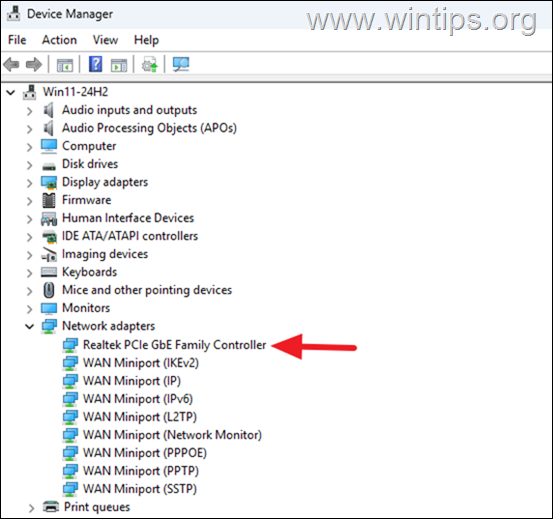This screenshot has height=519, width=553.
Task: Select the Human Interface Devices label
Action: (128, 218)
